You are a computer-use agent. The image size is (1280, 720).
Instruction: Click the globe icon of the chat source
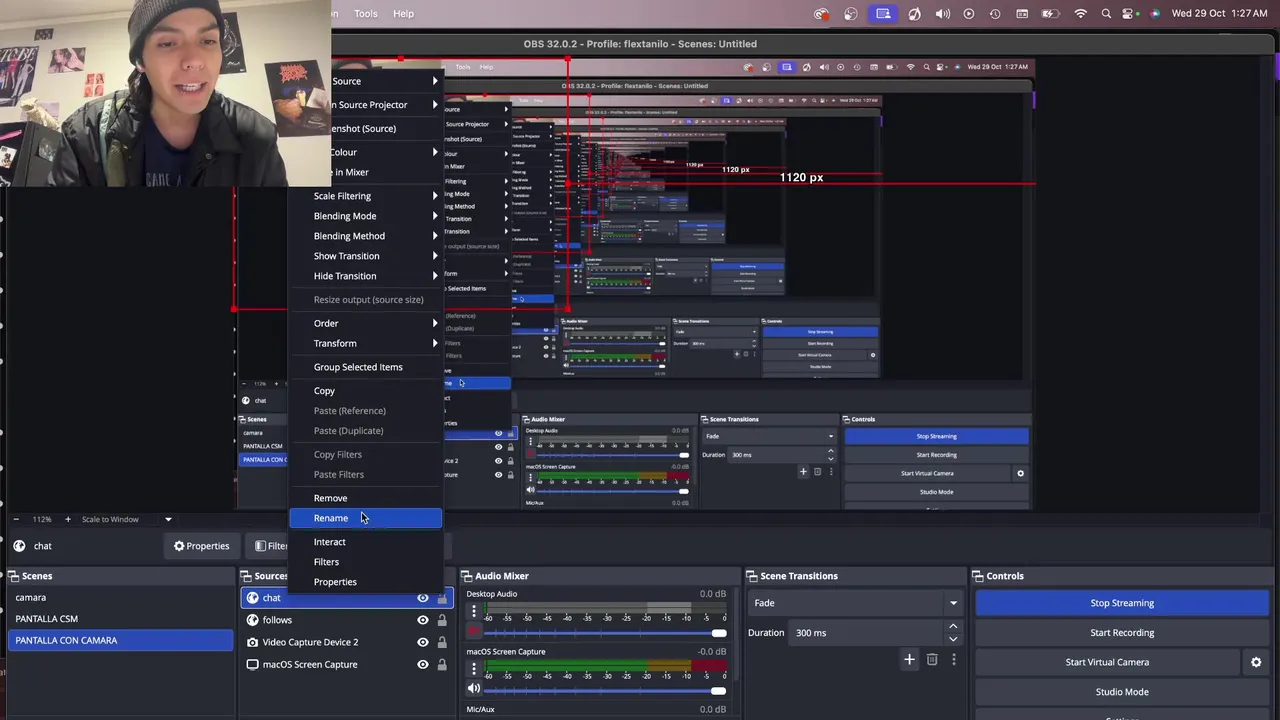pyautogui.click(x=252, y=598)
